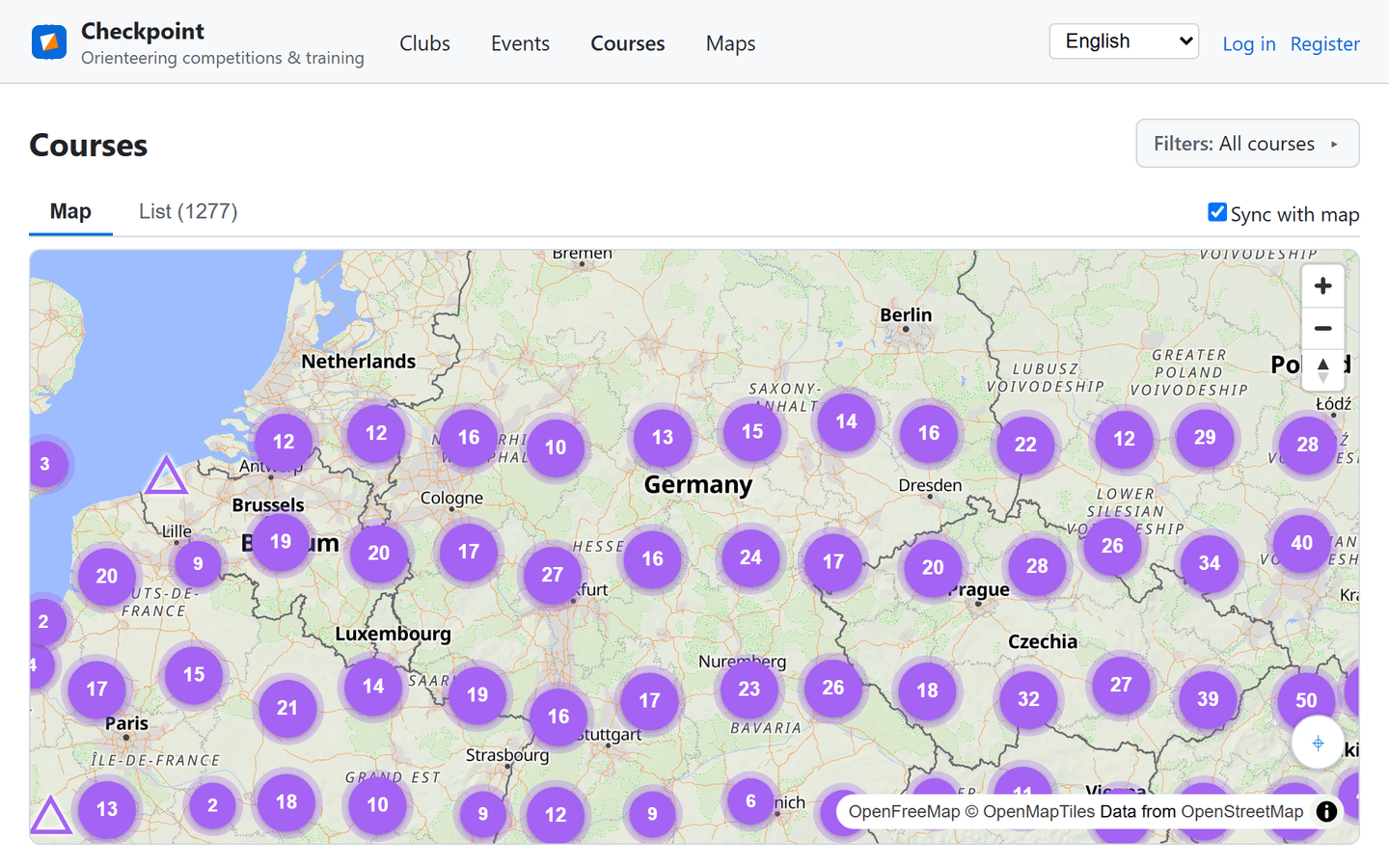Open the cluster marker showing 3 courses
The width and height of the screenshot is (1389, 868).
pyautogui.click(x=44, y=464)
